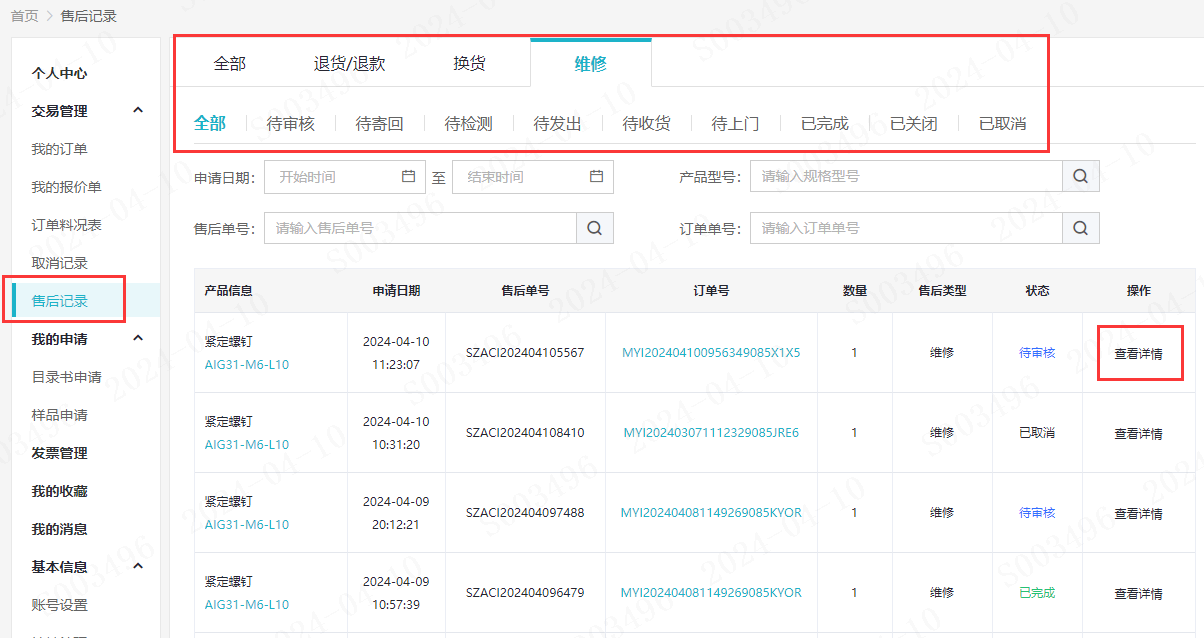Image resolution: width=1204 pixels, height=638 pixels.
Task: Collapse the 交易管理 sidebar section
Action: pos(138,111)
